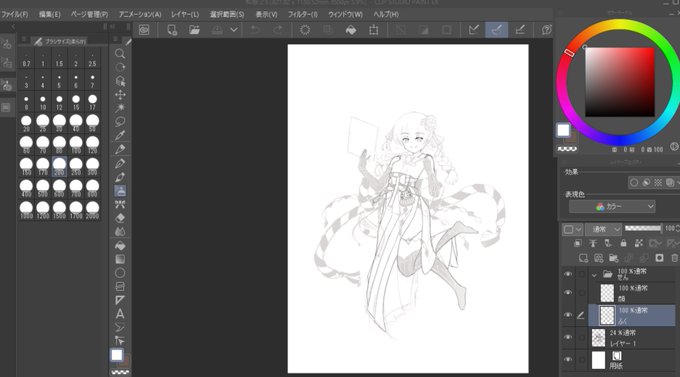
Task: Select the Zoom magnifier tool
Action: pos(120,54)
